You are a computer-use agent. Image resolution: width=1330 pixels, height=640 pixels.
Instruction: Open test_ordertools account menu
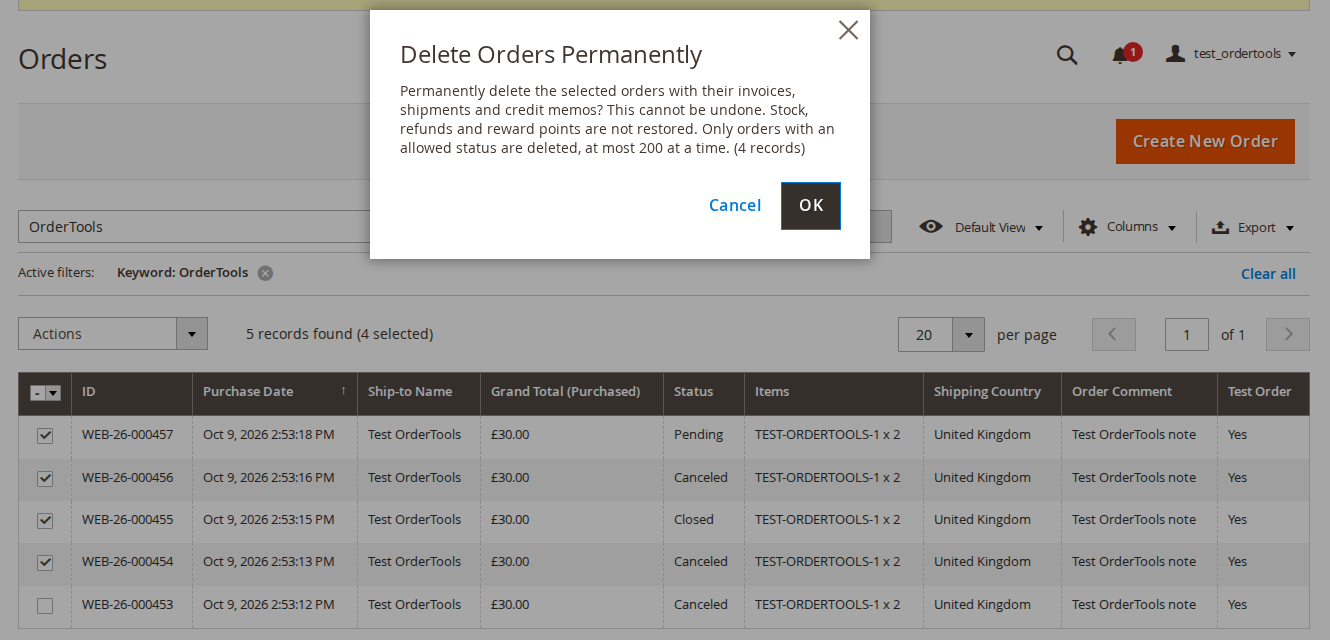tap(1231, 54)
